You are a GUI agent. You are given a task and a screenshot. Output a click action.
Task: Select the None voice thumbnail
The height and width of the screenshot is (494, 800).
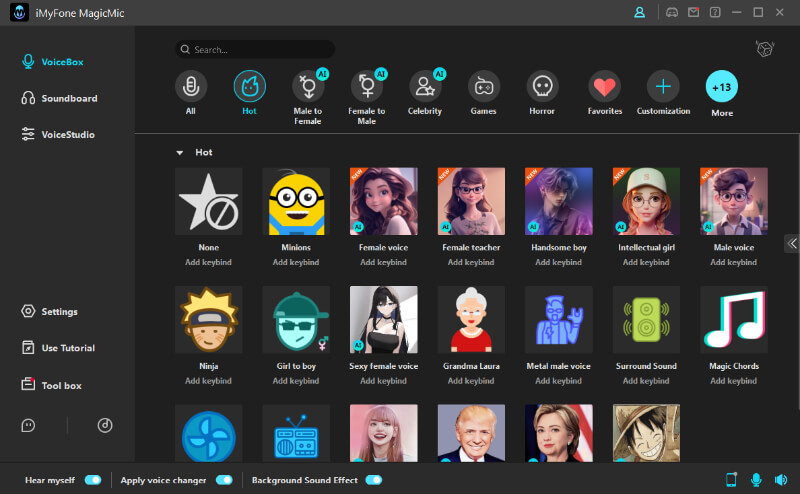click(x=209, y=202)
